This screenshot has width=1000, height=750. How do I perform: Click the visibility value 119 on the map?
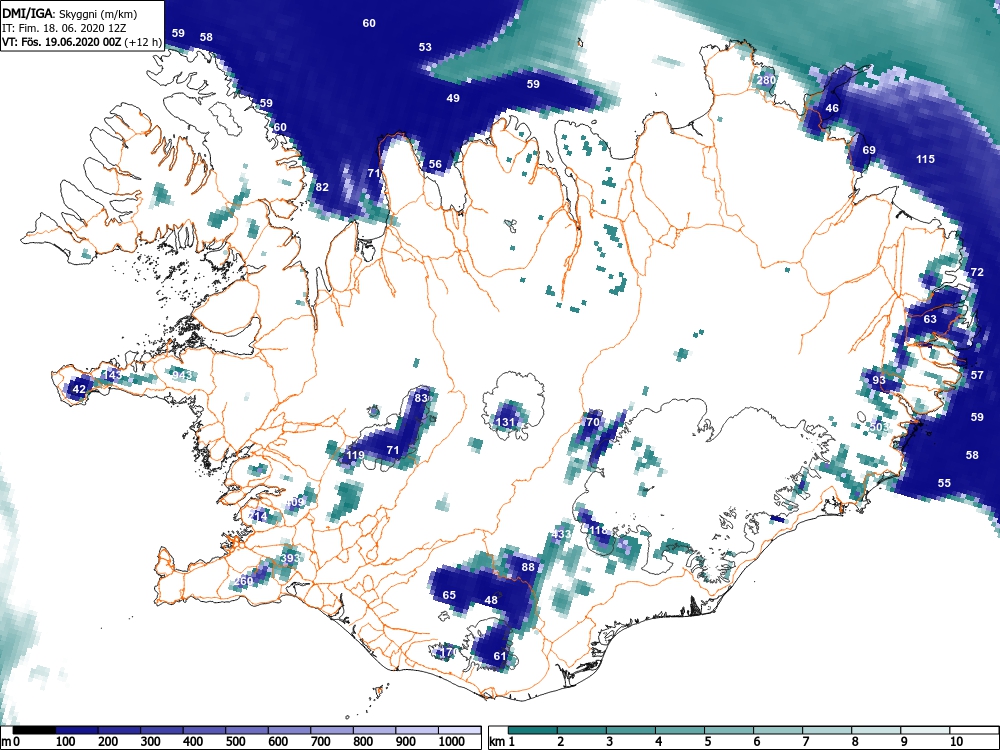point(355,455)
